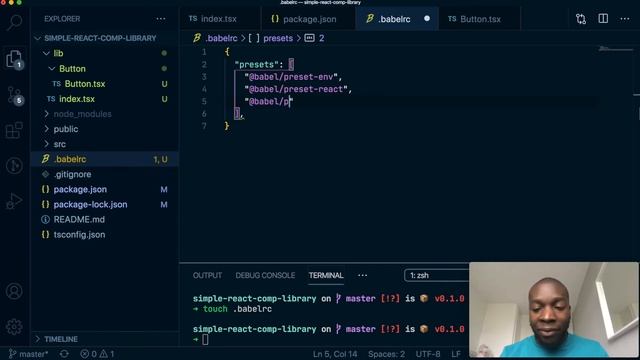The image size is (640, 360).
Task: Click the sync changes icon in status bar
Action: click(x=64, y=354)
